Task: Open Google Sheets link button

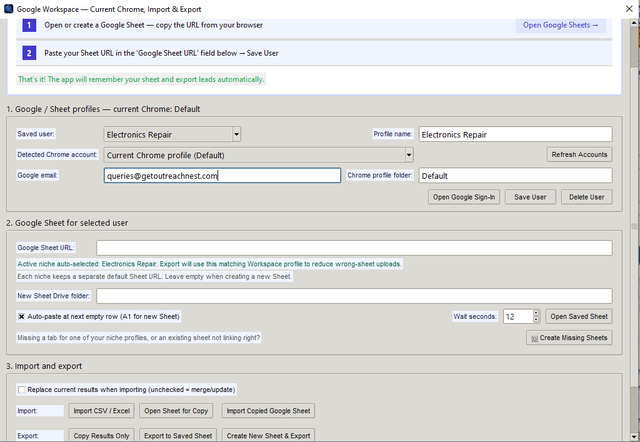Action: pyautogui.click(x=560, y=25)
